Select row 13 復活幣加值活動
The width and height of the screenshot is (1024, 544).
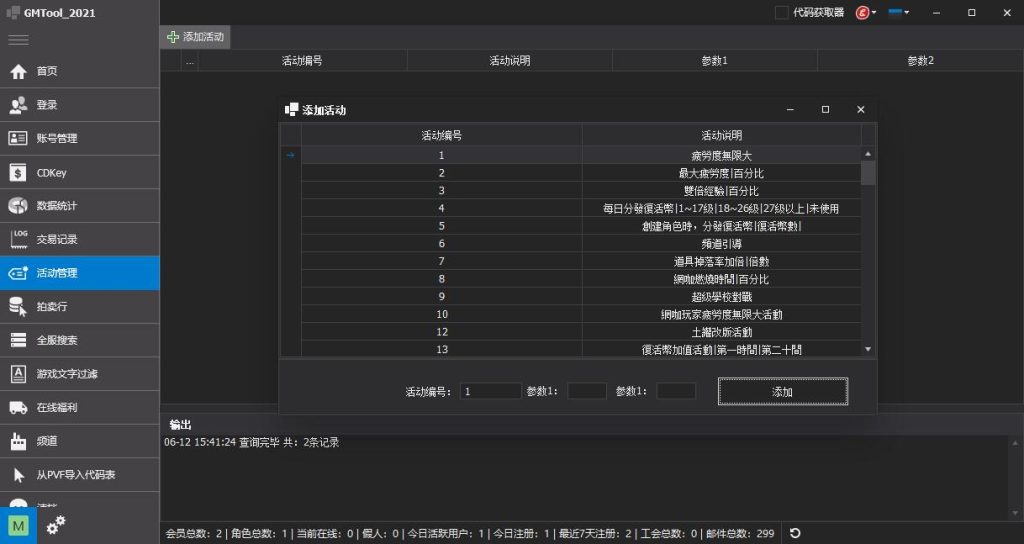[581, 349]
